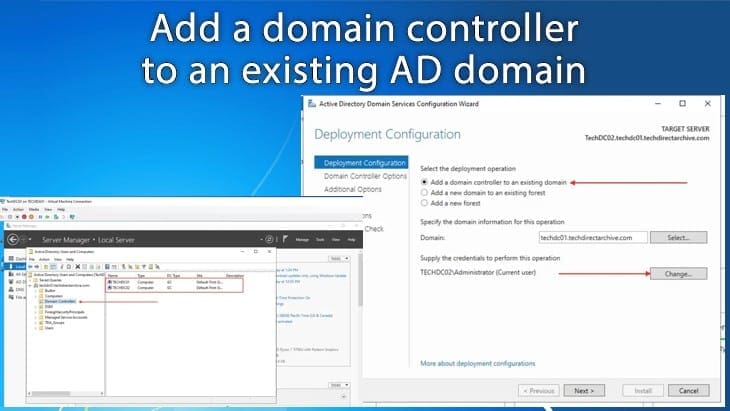Select 'Add a domain controller to an existing domain'

coord(424,182)
